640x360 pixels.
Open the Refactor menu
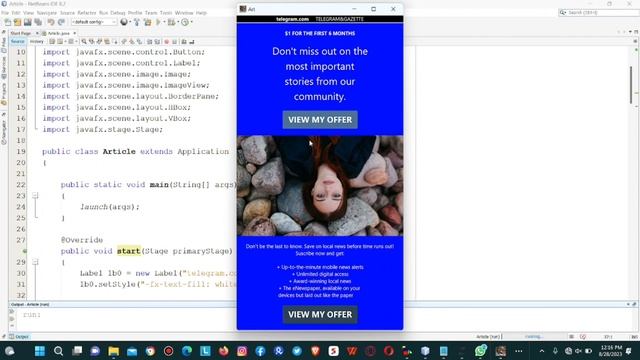(87, 13)
